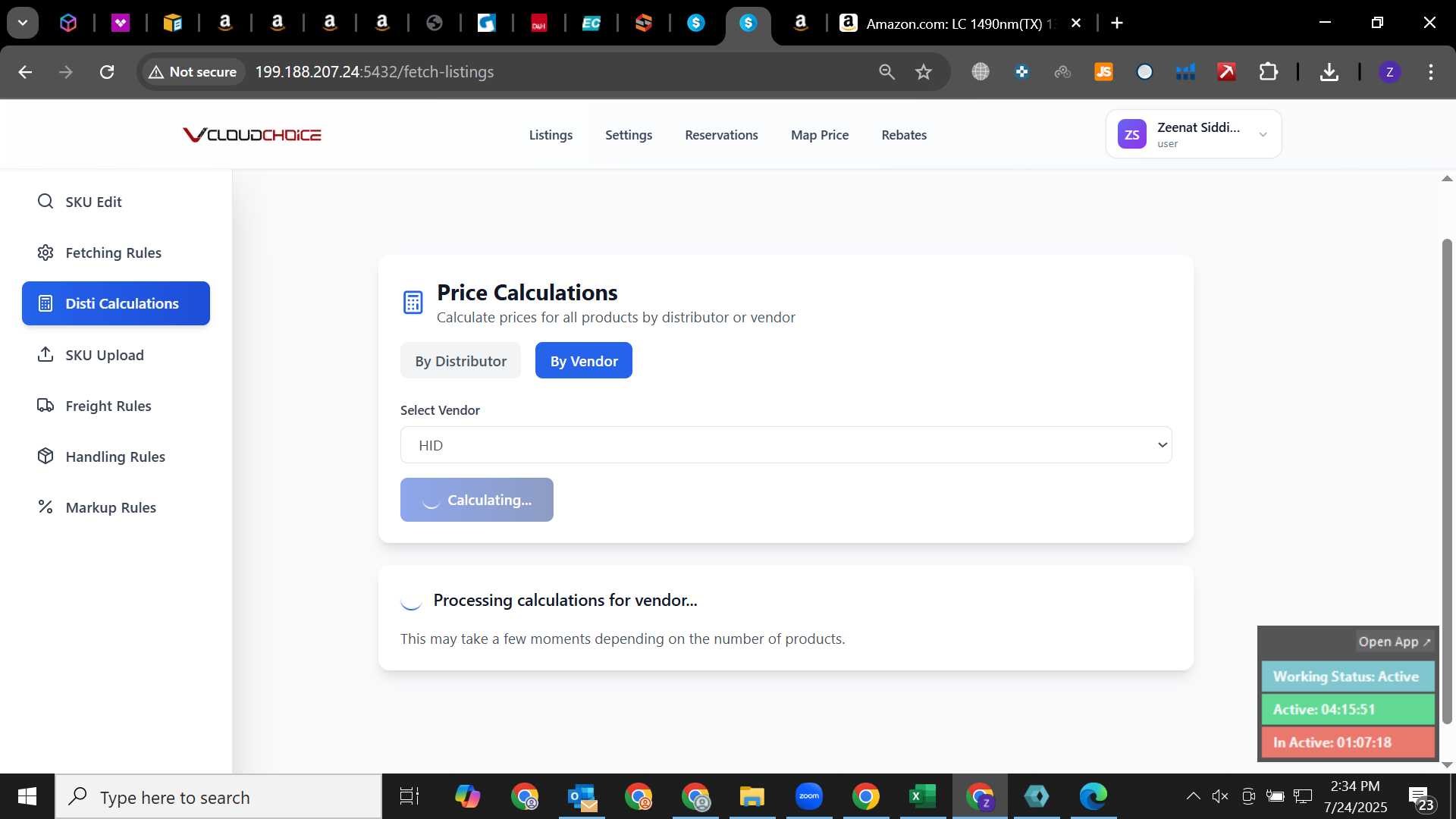Screen dimensions: 1456x819
Task: Click Open App in status widget
Action: click(x=1394, y=642)
